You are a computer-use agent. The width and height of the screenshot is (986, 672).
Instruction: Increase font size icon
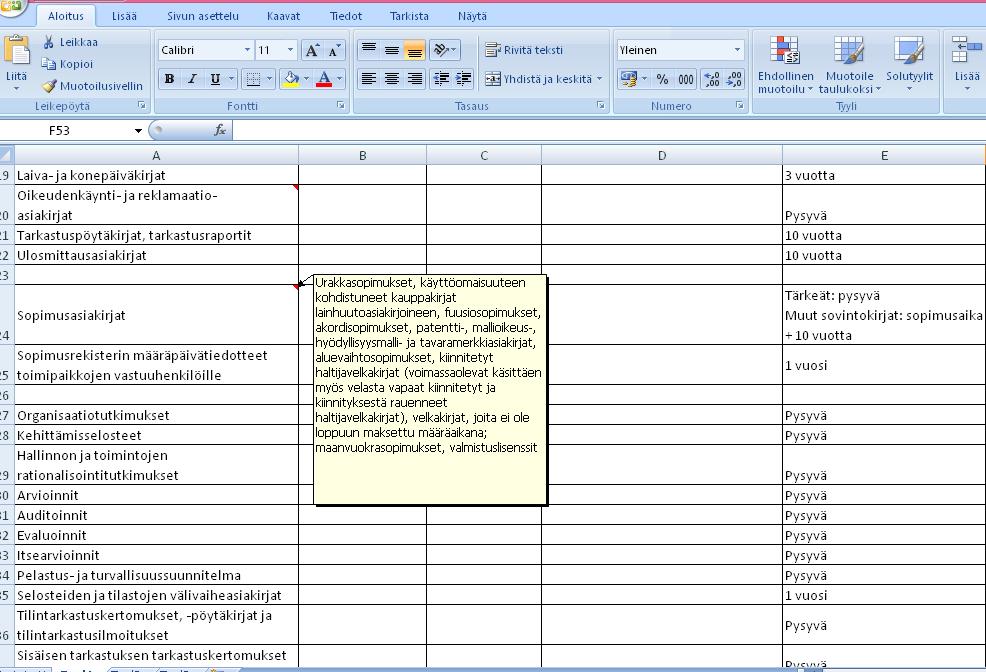[x=312, y=50]
